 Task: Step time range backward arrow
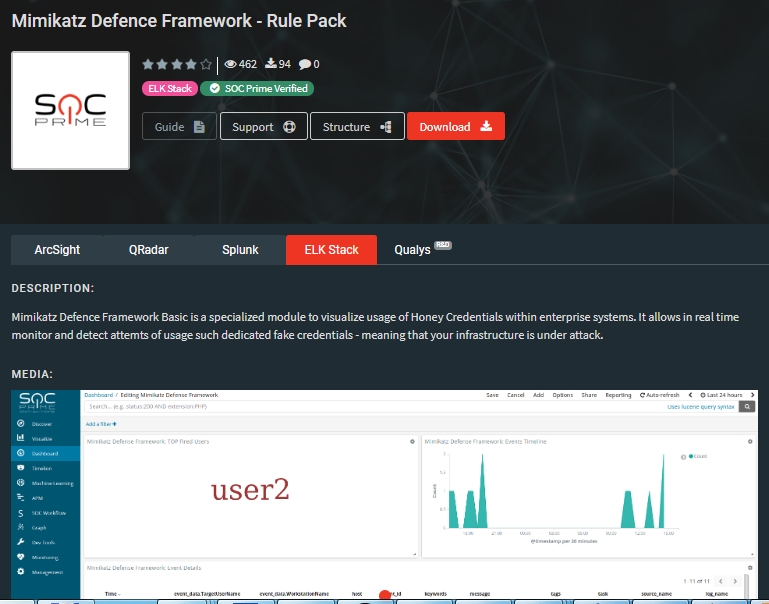(690, 395)
